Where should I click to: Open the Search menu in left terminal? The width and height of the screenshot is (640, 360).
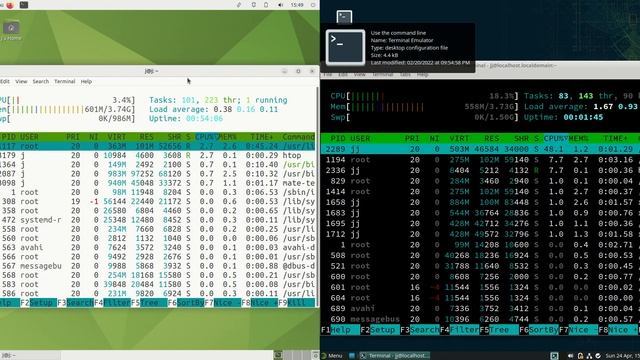(41, 81)
